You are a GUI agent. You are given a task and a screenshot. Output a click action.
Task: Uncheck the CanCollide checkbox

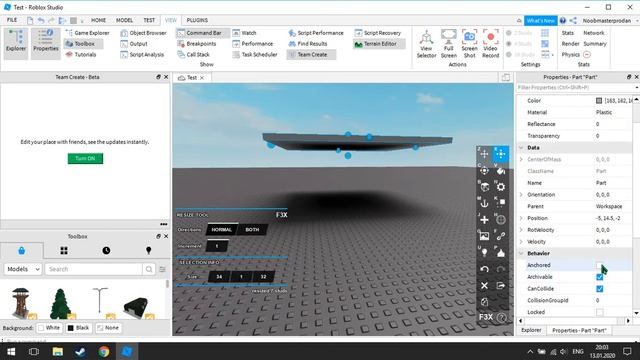(599, 289)
